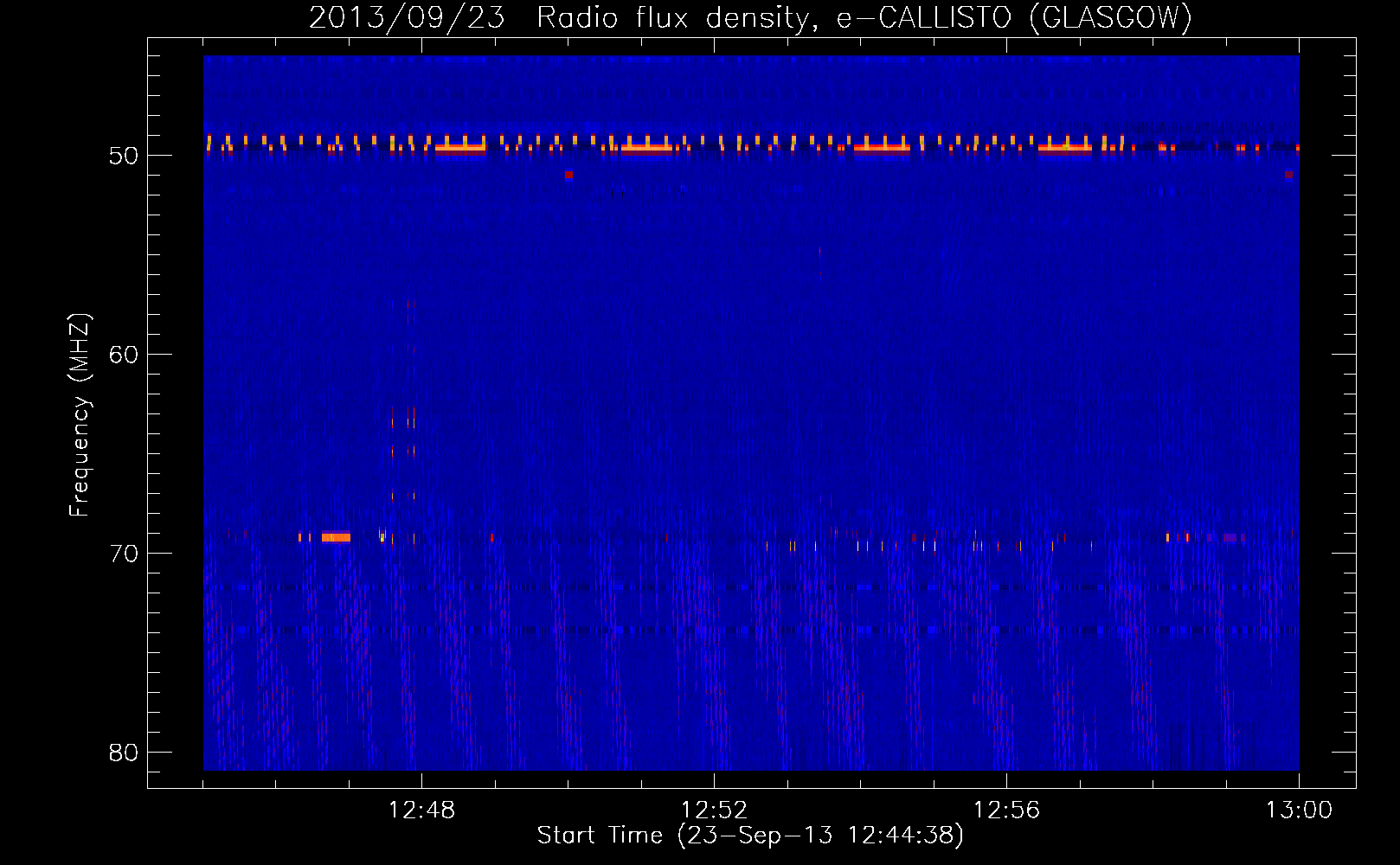This screenshot has height=865, width=1400.
Task: Click the 12:48 time tick label
Action: point(421,811)
